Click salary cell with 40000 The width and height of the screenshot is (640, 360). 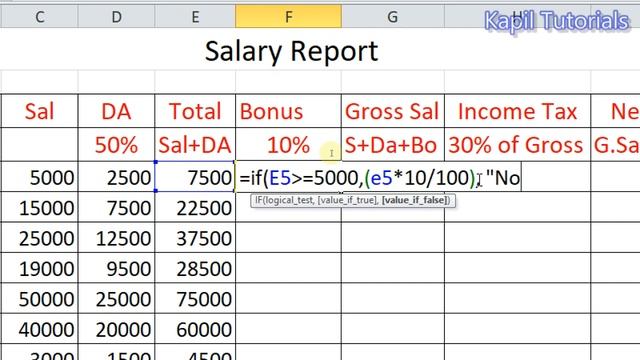39,329
